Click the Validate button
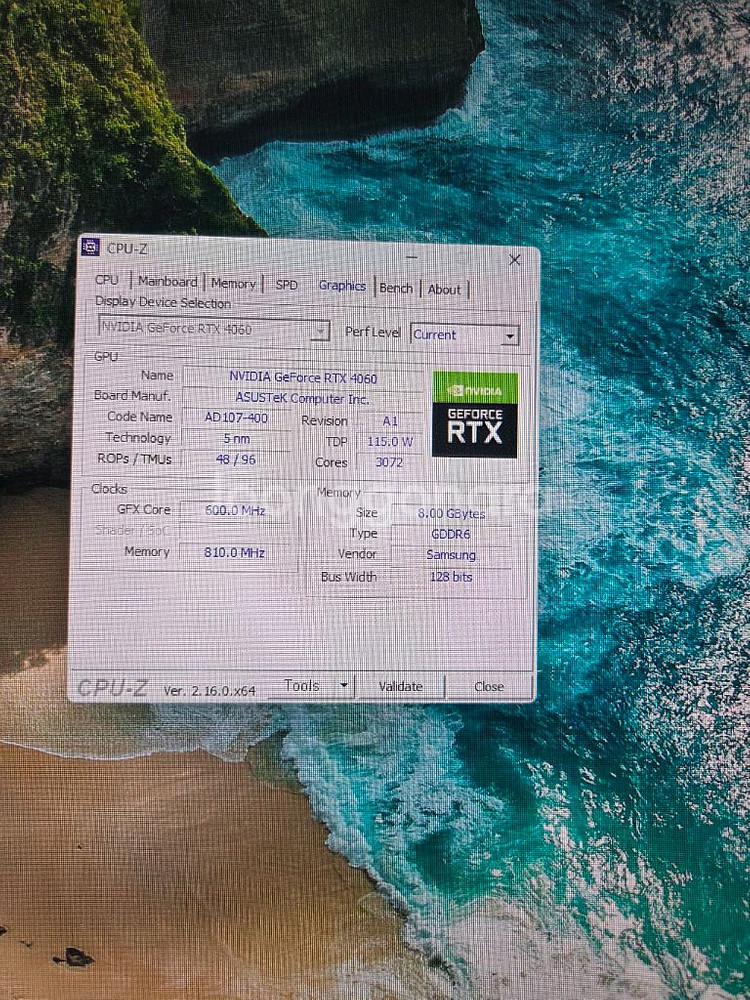750x1000 pixels. [x=401, y=686]
